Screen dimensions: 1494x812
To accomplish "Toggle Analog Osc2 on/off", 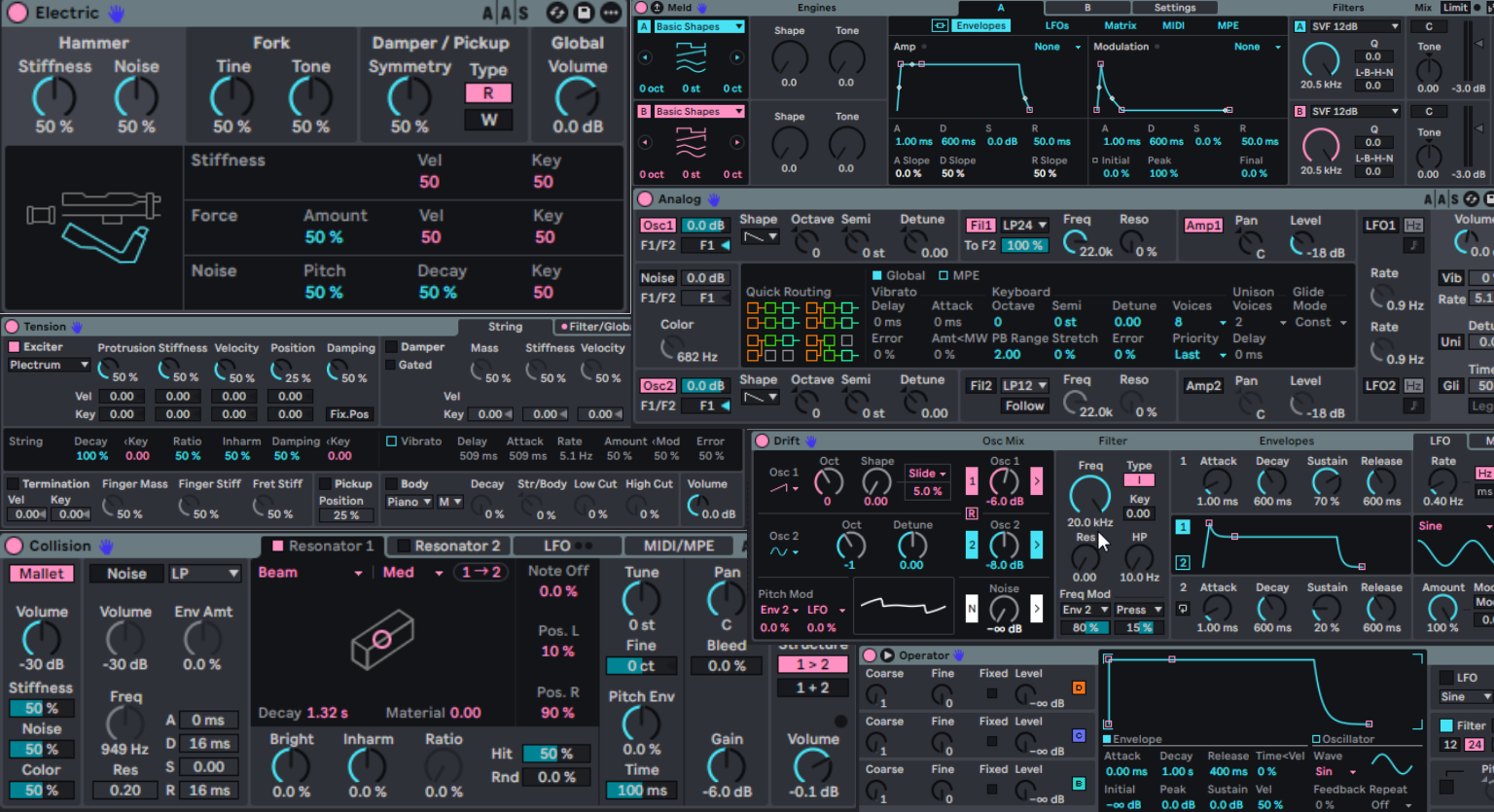I will pyautogui.click(x=658, y=386).
